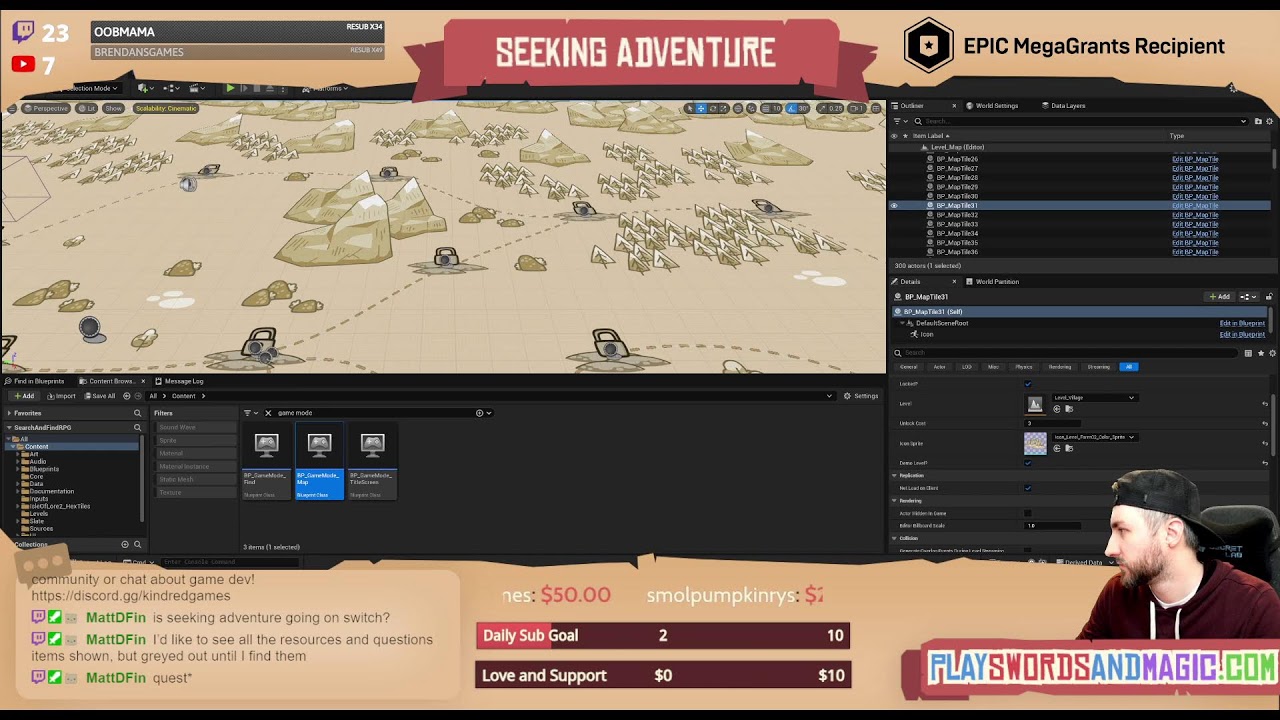
Task: Select the General filter in Details
Action: click(908, 367)
